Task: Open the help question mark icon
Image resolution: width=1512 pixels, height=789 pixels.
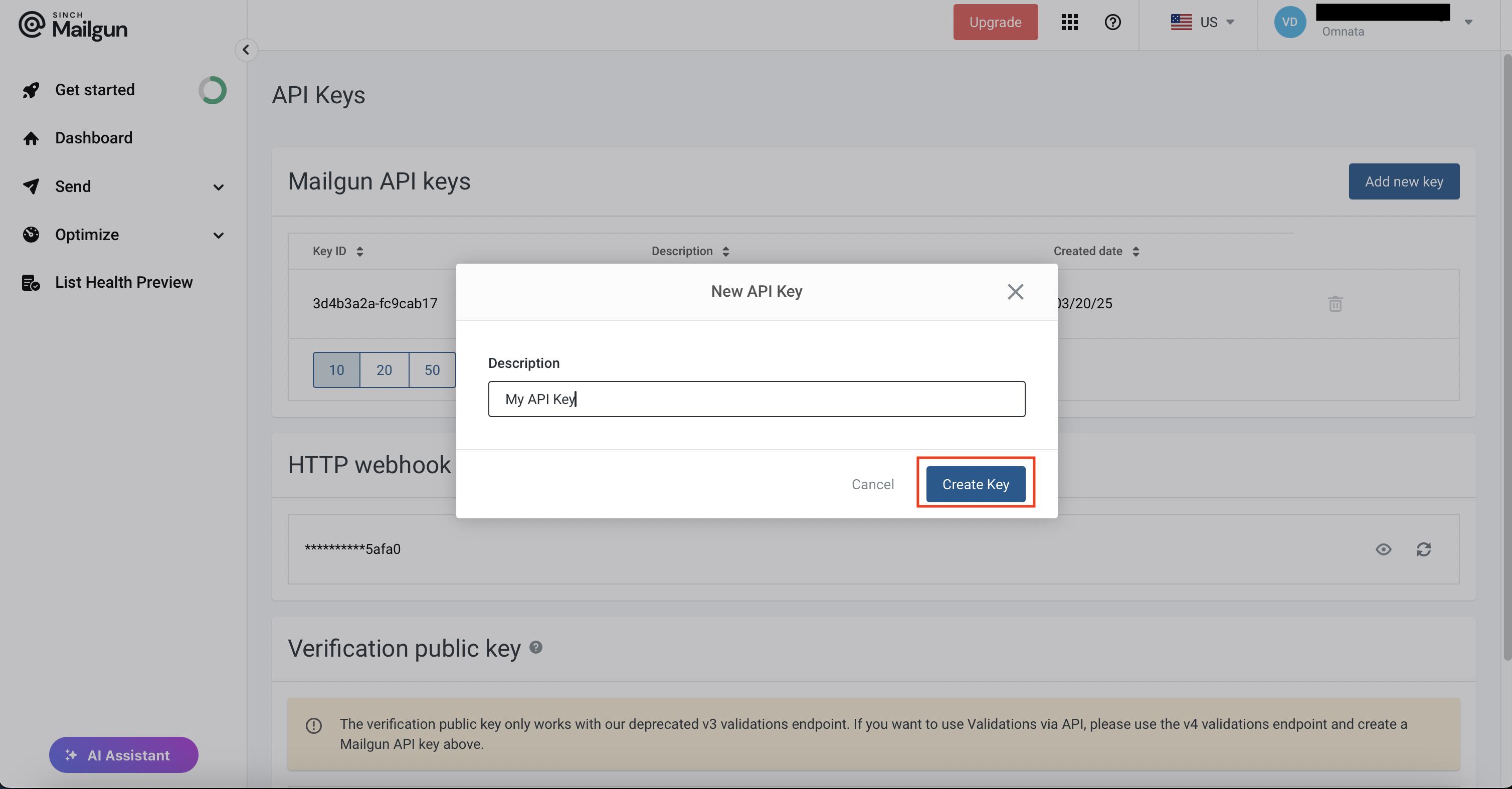Action: tap(1112, 23)
